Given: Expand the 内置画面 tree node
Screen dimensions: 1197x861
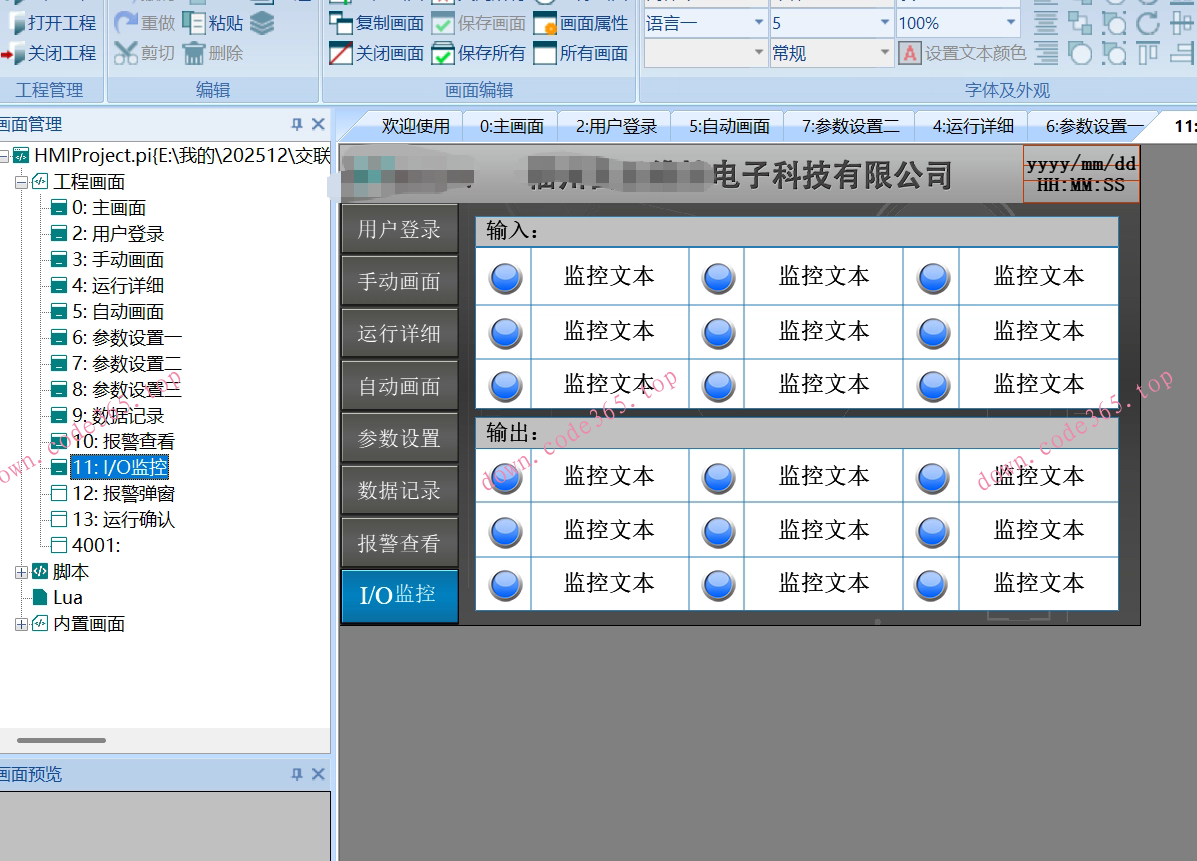Looking at the screenshot, I should [21, 624].
